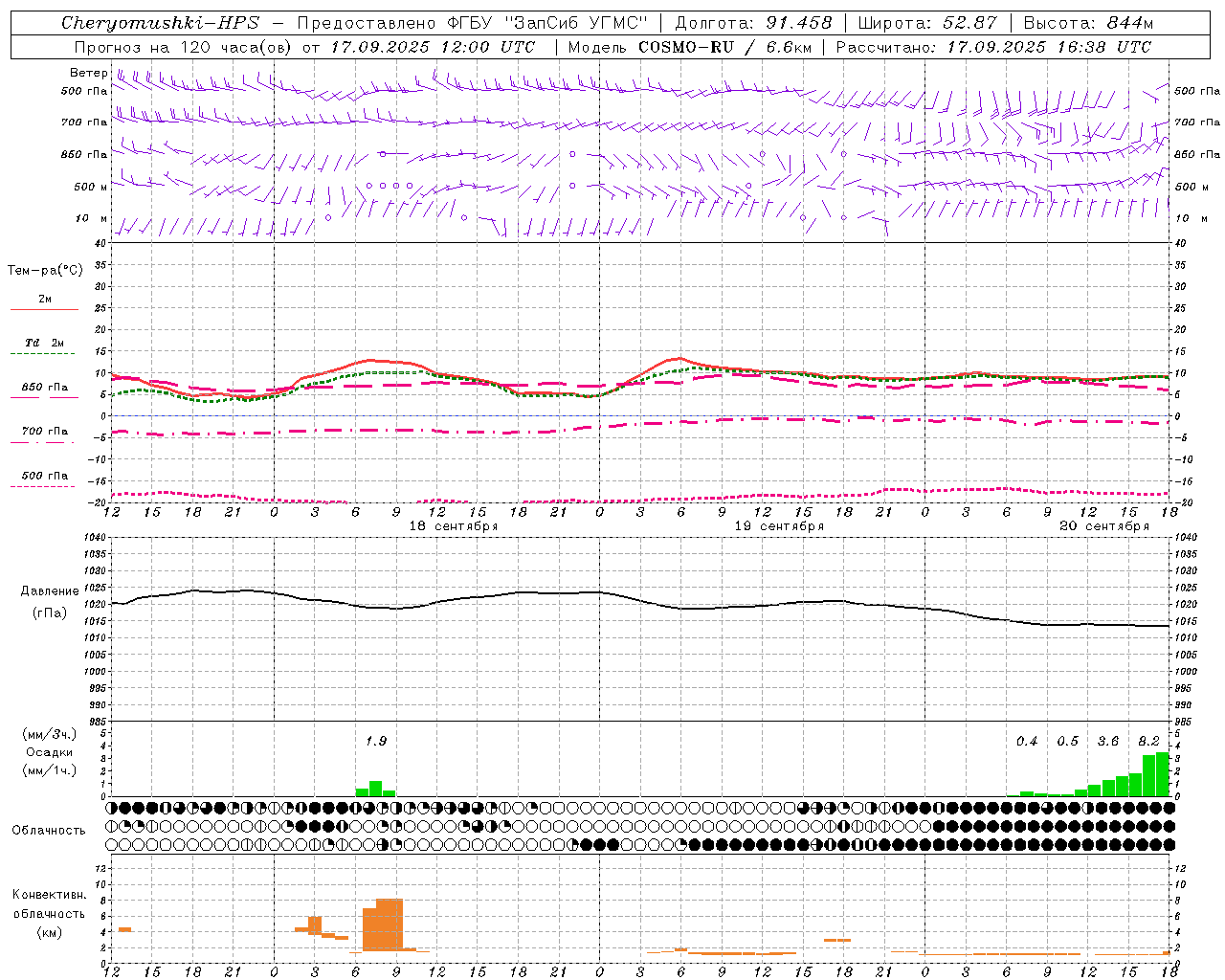Click the "(мм/3ч.)" precipitation unit label
This screenshot has width=1225, height=980.
[49, 734]
